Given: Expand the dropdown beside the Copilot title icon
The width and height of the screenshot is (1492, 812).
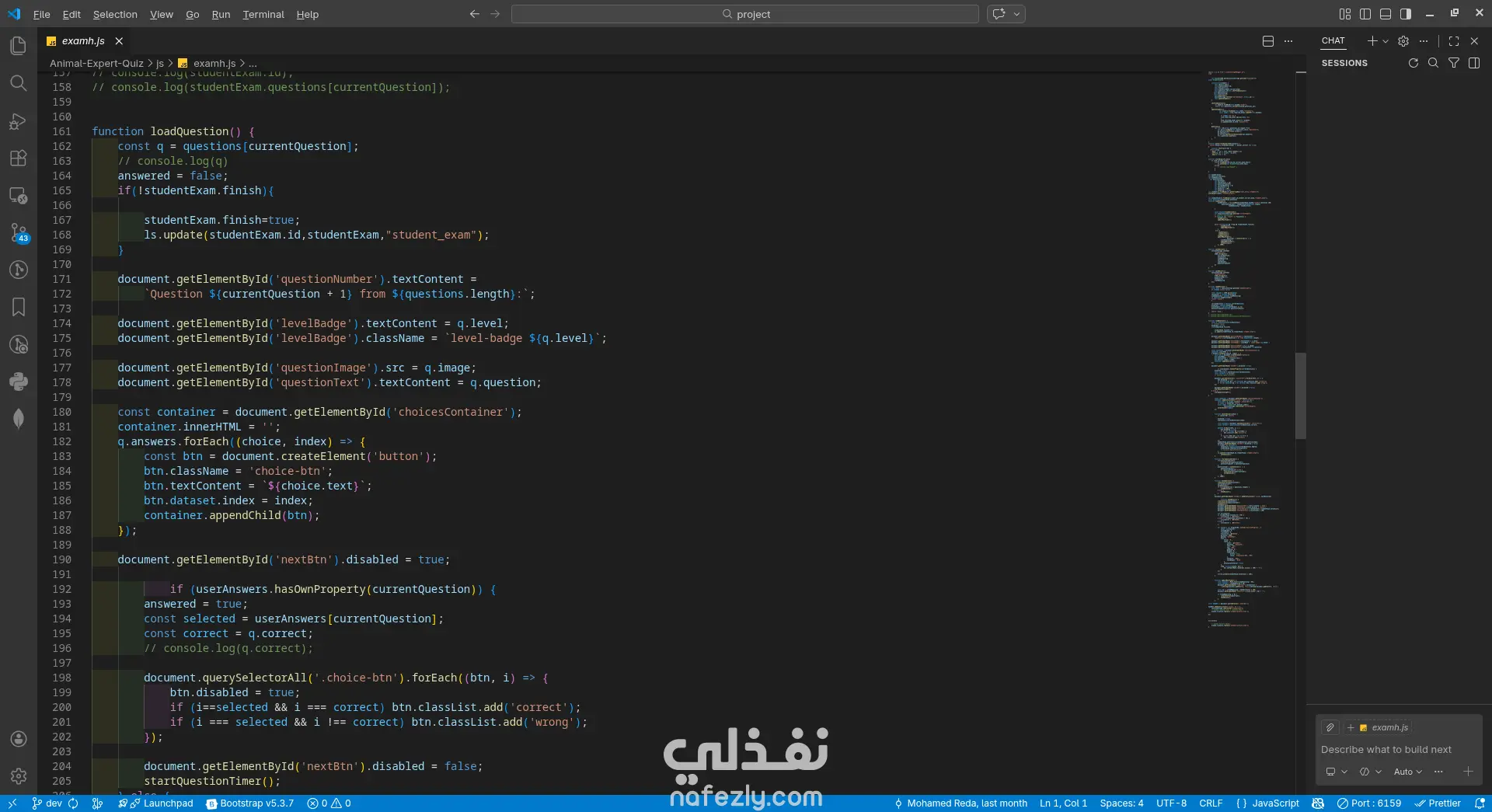Looking at the screenshot, I should tap(1016, 14).
